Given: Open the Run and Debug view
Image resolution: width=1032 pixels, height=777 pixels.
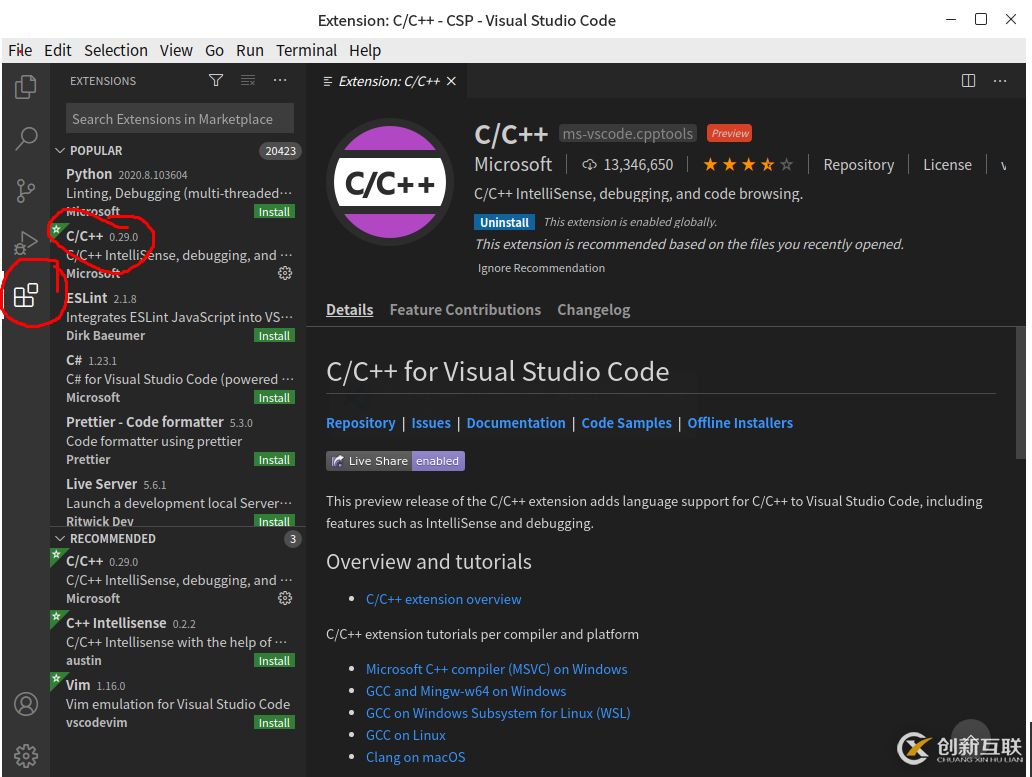Looking at the screenshot, I should (x=26, y=243).
